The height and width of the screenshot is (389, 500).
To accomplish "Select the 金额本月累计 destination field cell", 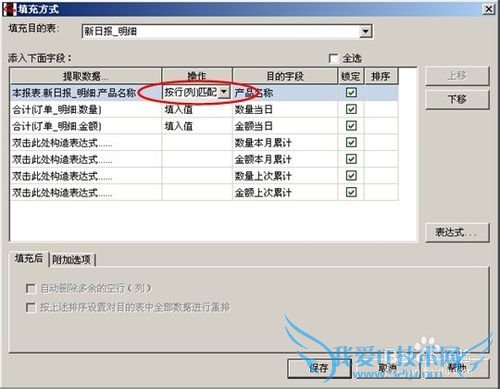I will (285, 159).
